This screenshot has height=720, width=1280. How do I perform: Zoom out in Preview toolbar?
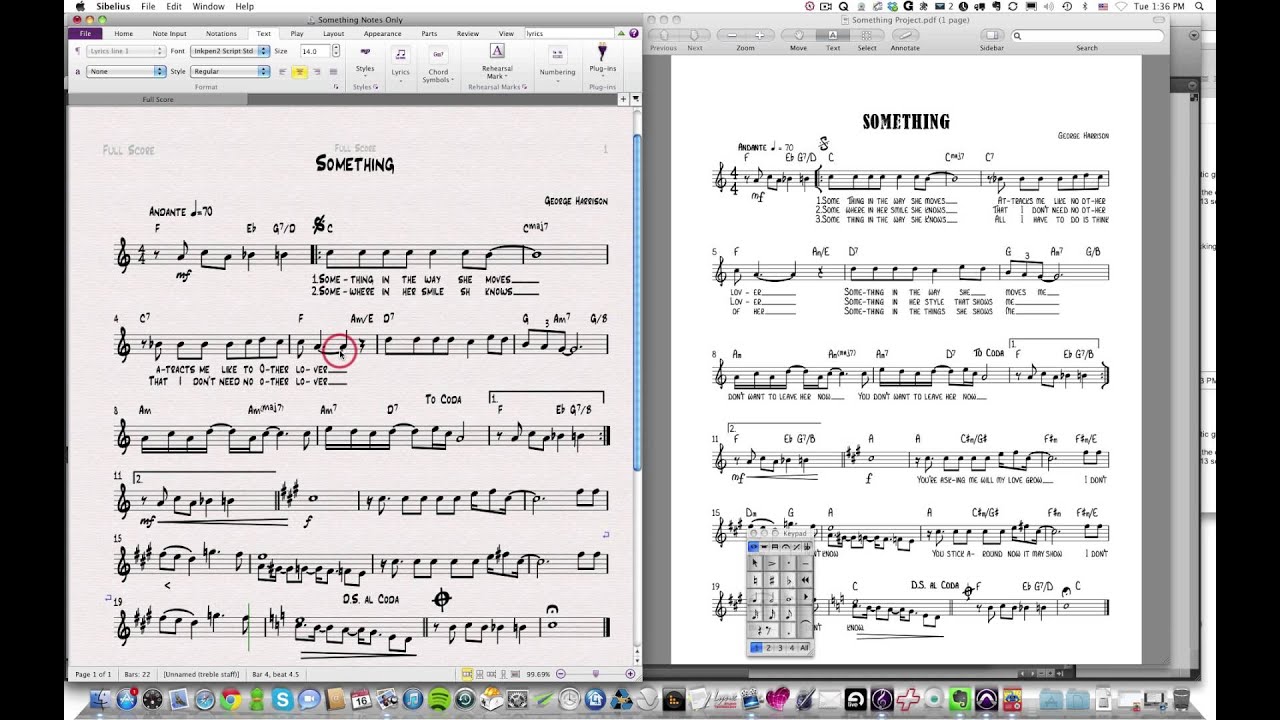[732, 35]
